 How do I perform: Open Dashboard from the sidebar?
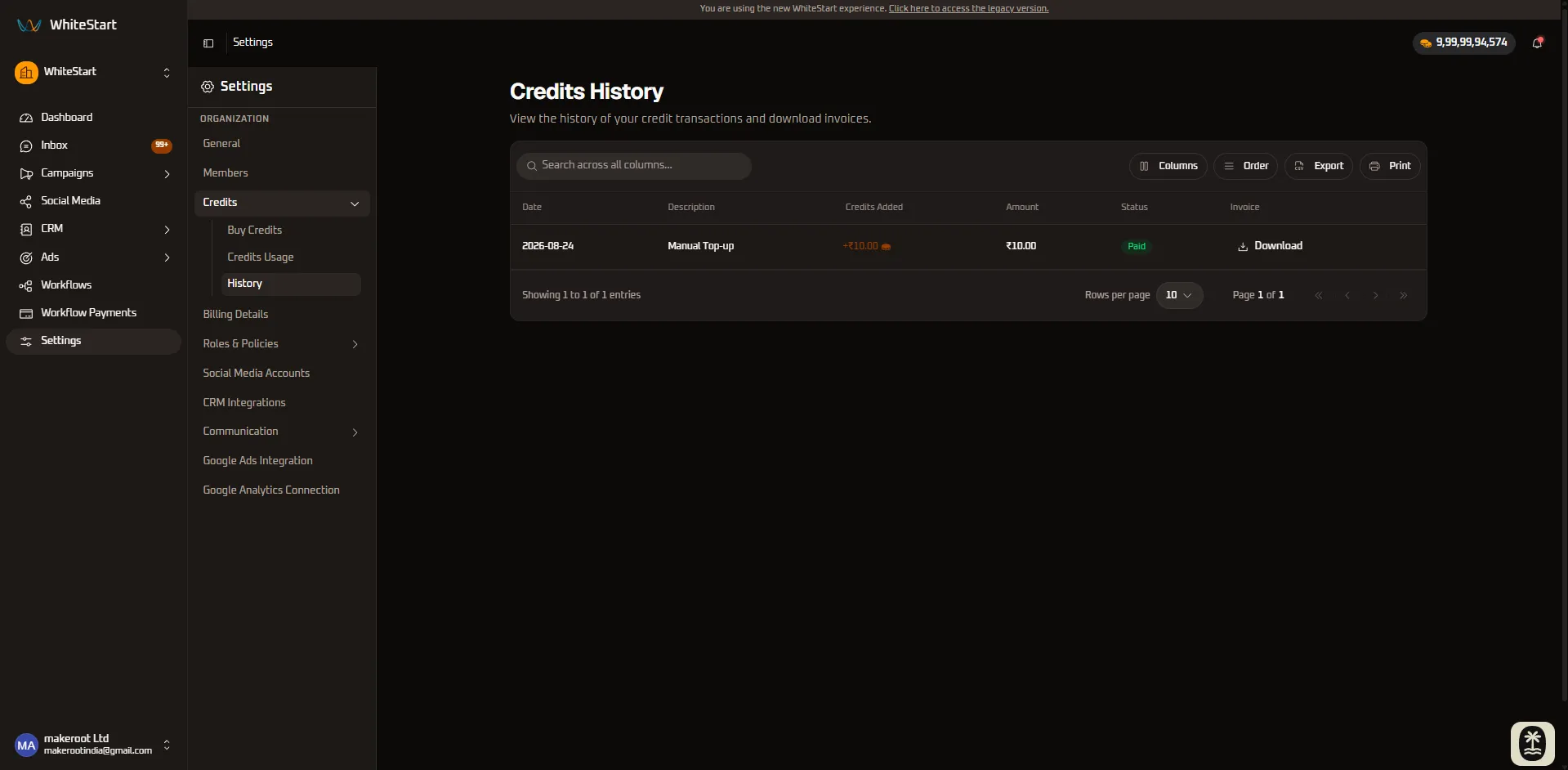tap(93, 118)
